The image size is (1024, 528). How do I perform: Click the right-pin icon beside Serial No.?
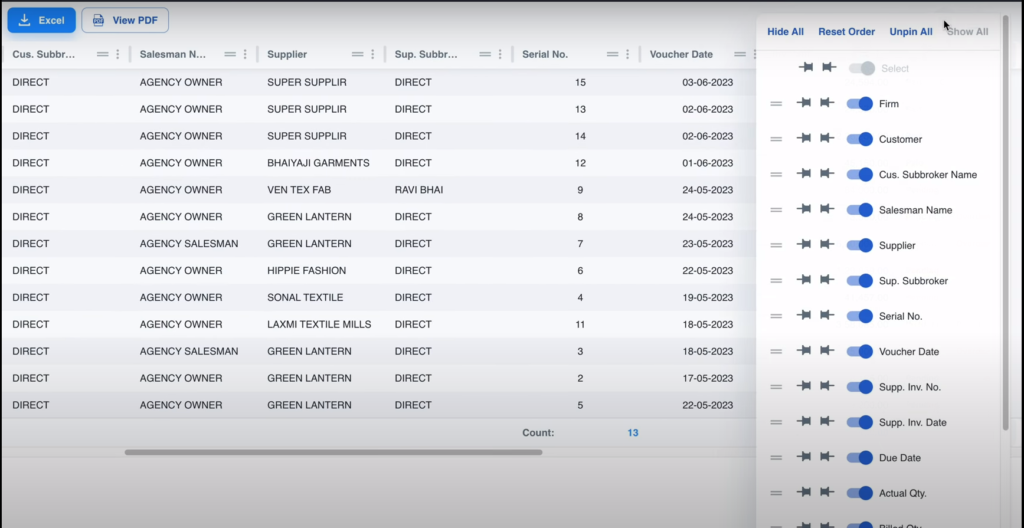[x=828, y=316]
